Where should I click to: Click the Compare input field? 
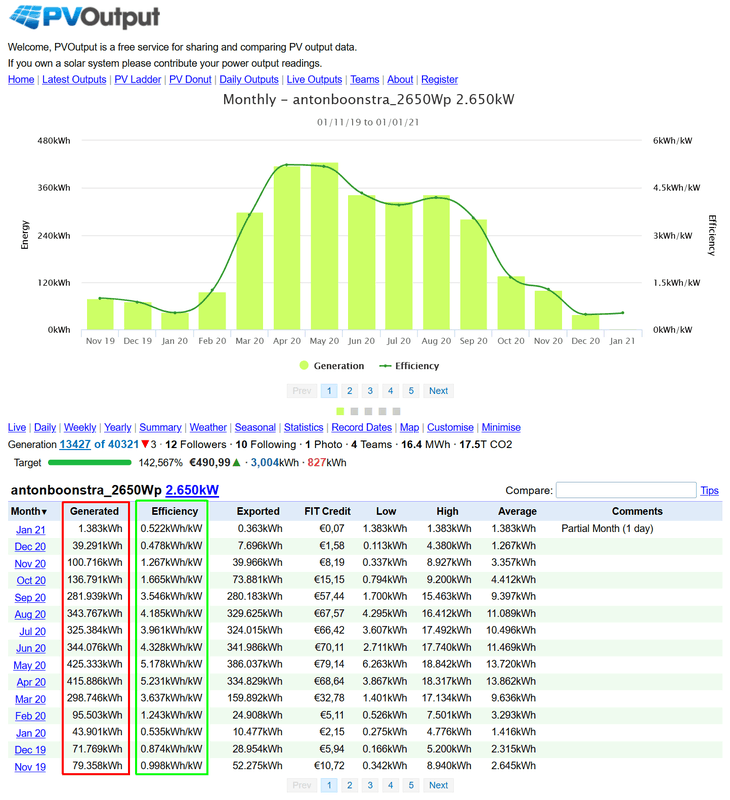click(x=626, y=490)
